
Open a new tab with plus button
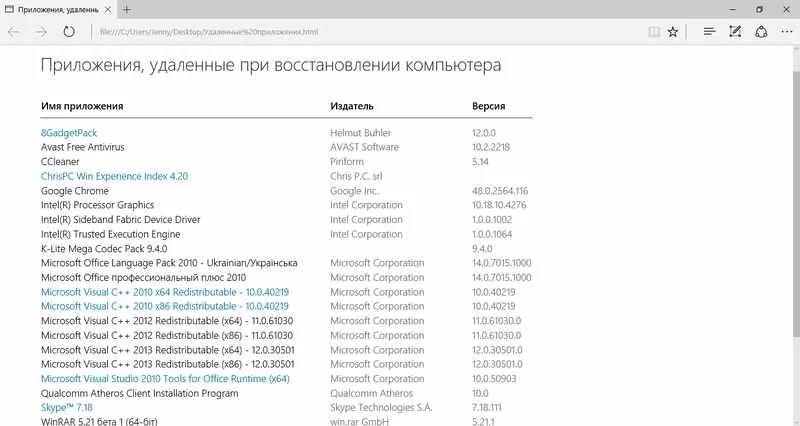point(127,9)
